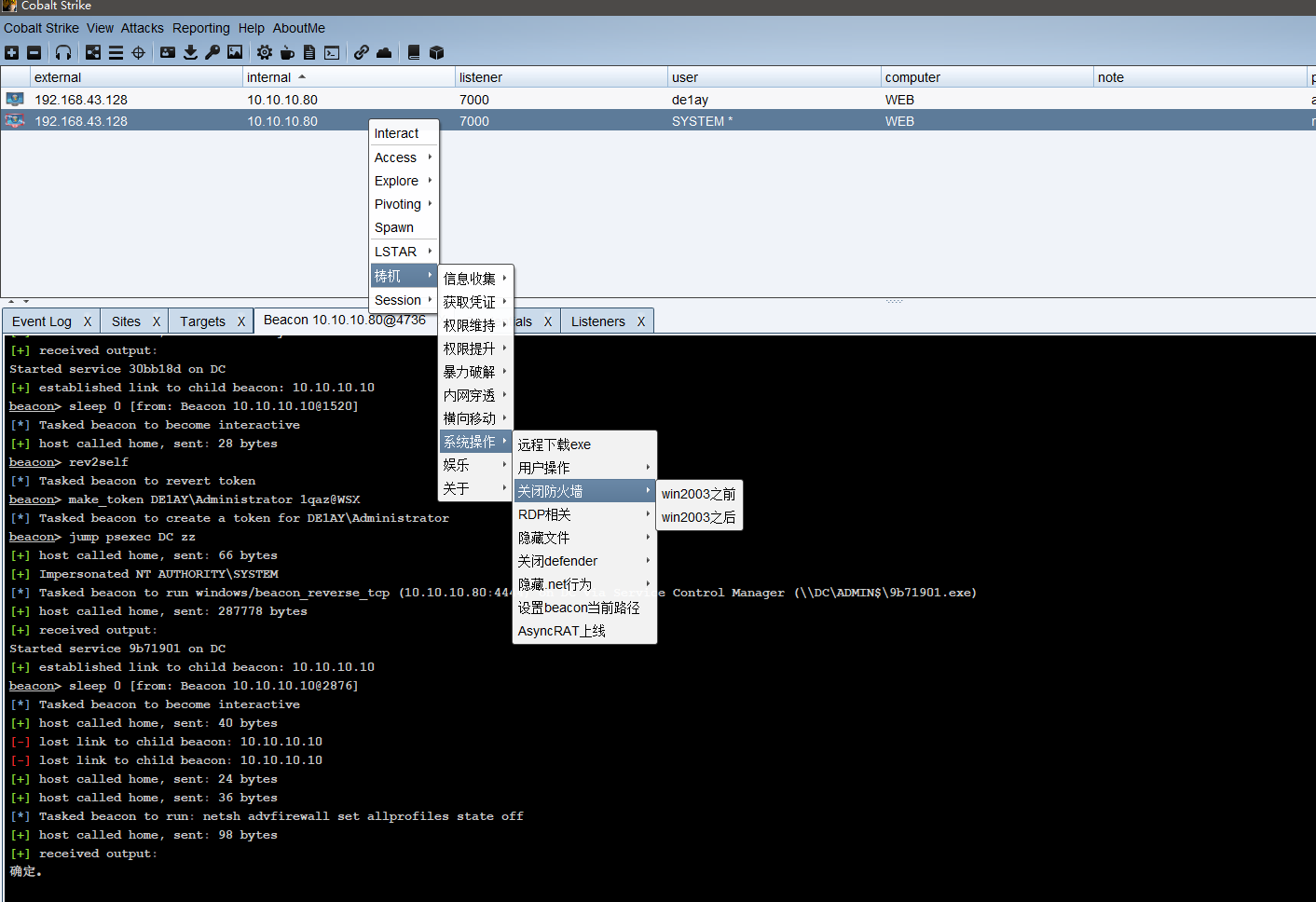Click the coffee cup Java applet icon
The image size is (1316, 902).
[x=287, y=53]
